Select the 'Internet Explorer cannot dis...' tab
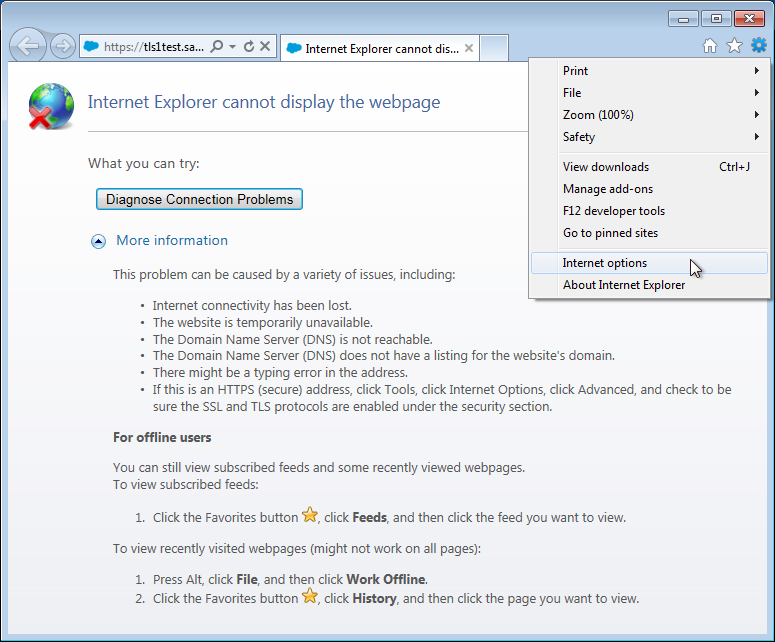 click(380, 48)
